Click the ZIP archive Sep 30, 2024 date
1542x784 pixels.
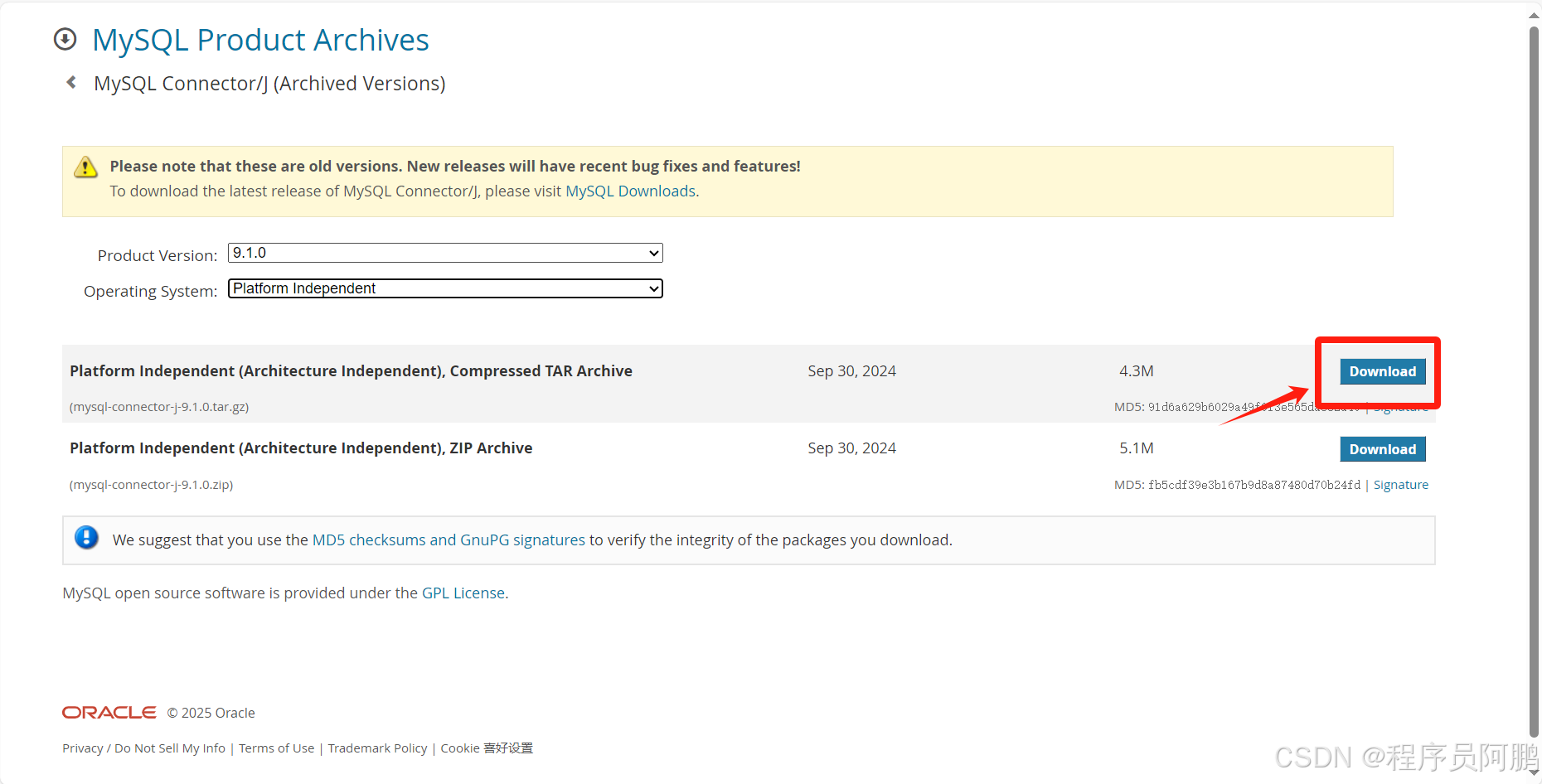point(851,448)
